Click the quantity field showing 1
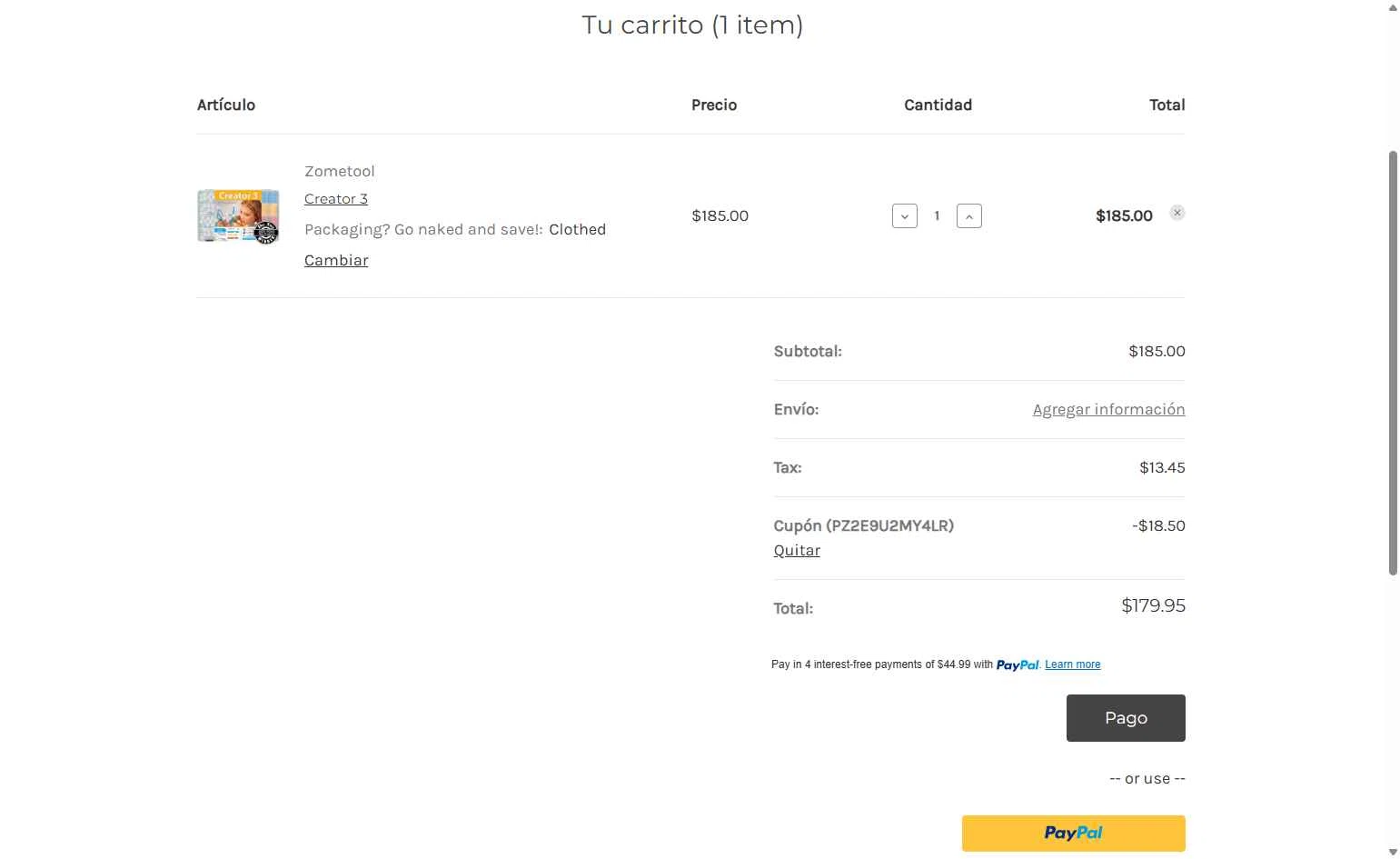Screen dimensions: 1400x859 click(937, 216)
